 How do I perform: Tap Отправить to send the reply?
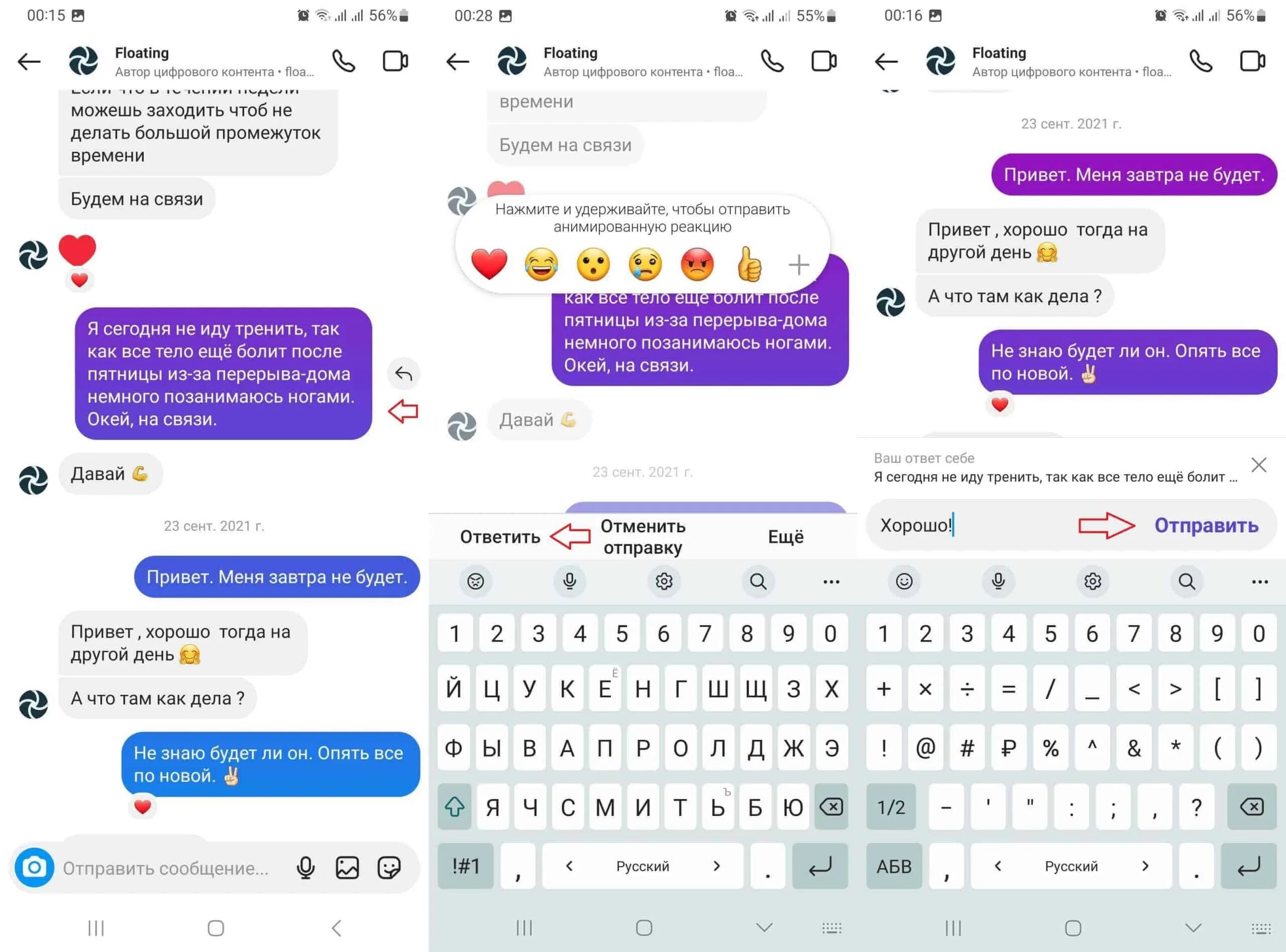tap(1206, 526)
